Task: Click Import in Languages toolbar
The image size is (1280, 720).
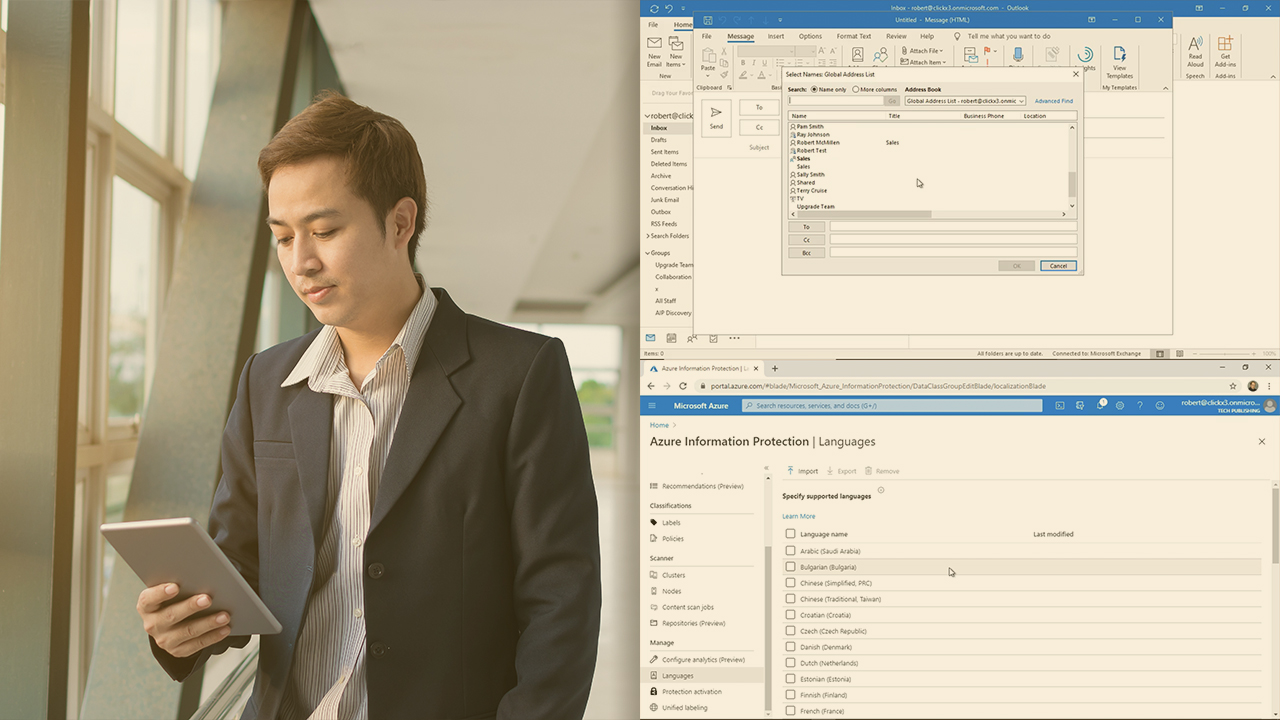Action: pyautogui.click(x=801, y=471)
